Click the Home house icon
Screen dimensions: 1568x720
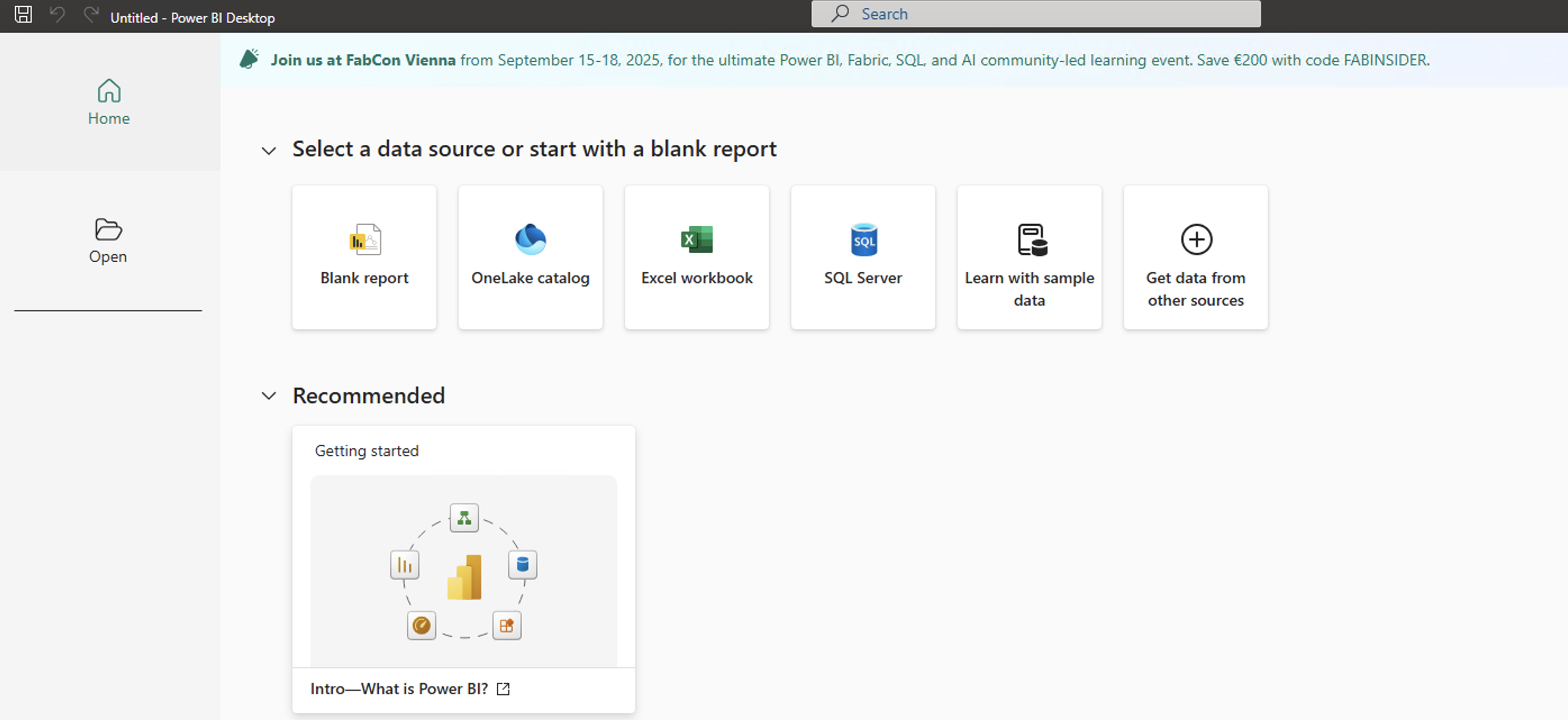pos(109,90)
